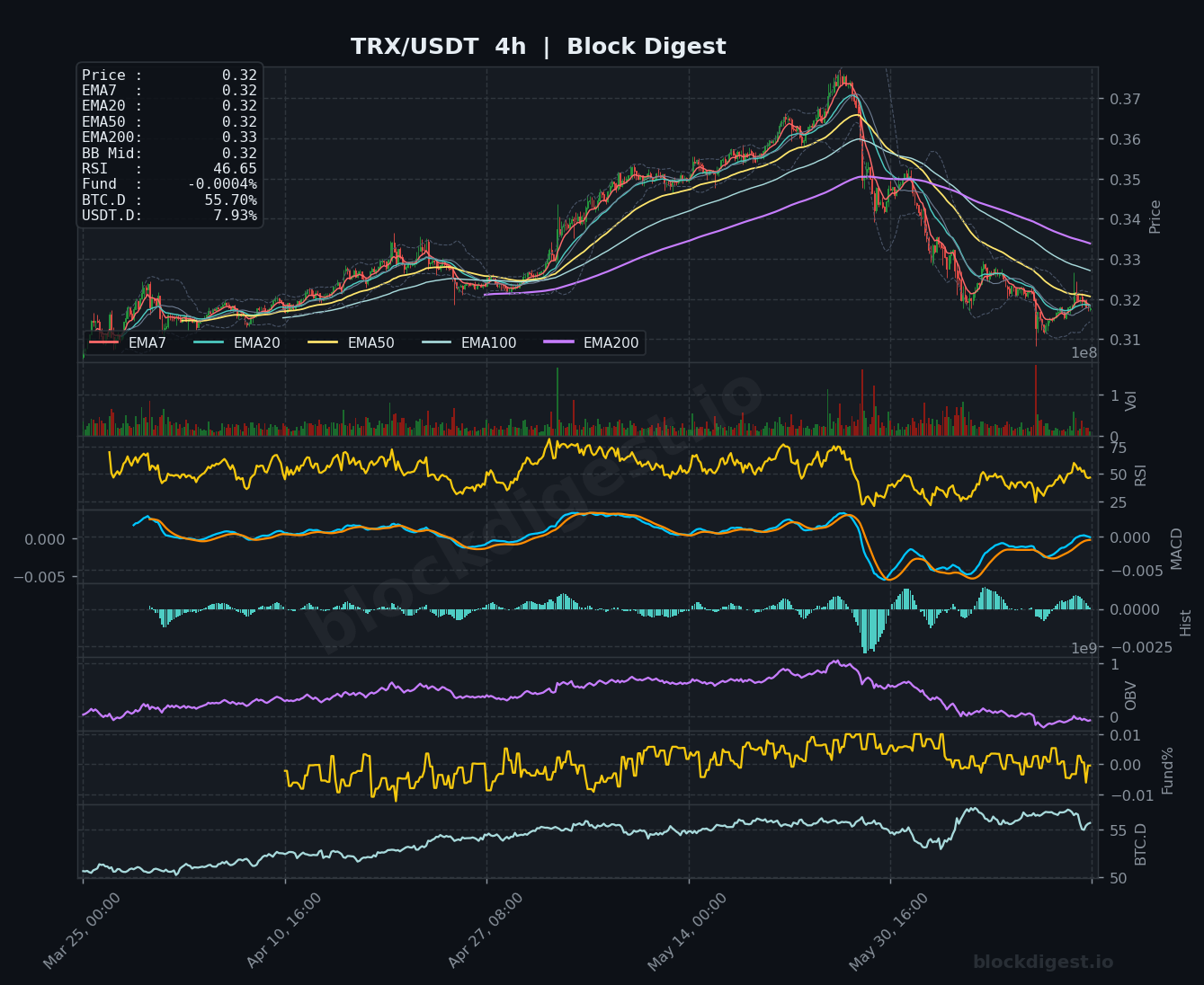Click the purple EMA200 legend color line
The image size is (1204, 985).
pos(558,342)
